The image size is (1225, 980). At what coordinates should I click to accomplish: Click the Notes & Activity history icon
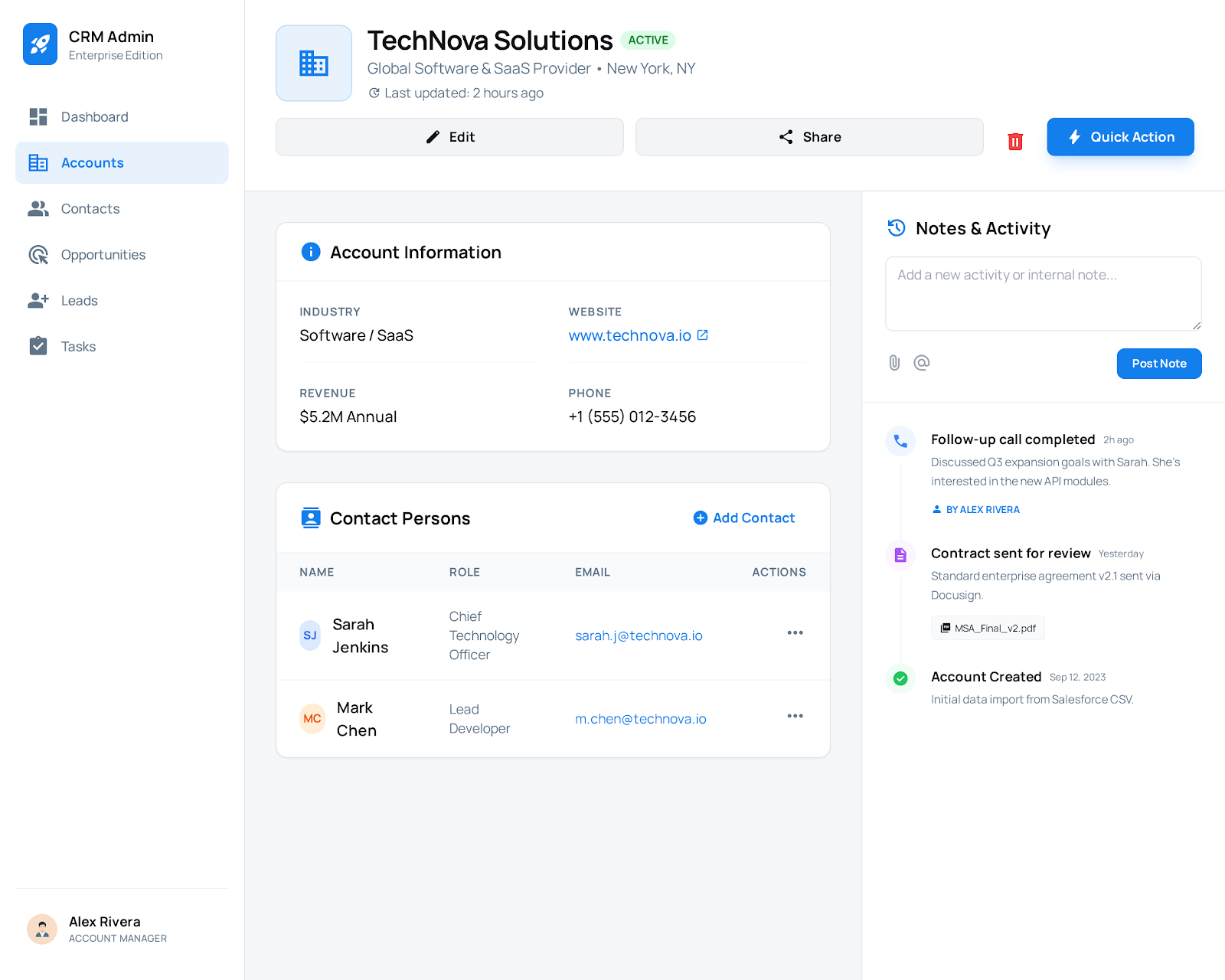897,227
